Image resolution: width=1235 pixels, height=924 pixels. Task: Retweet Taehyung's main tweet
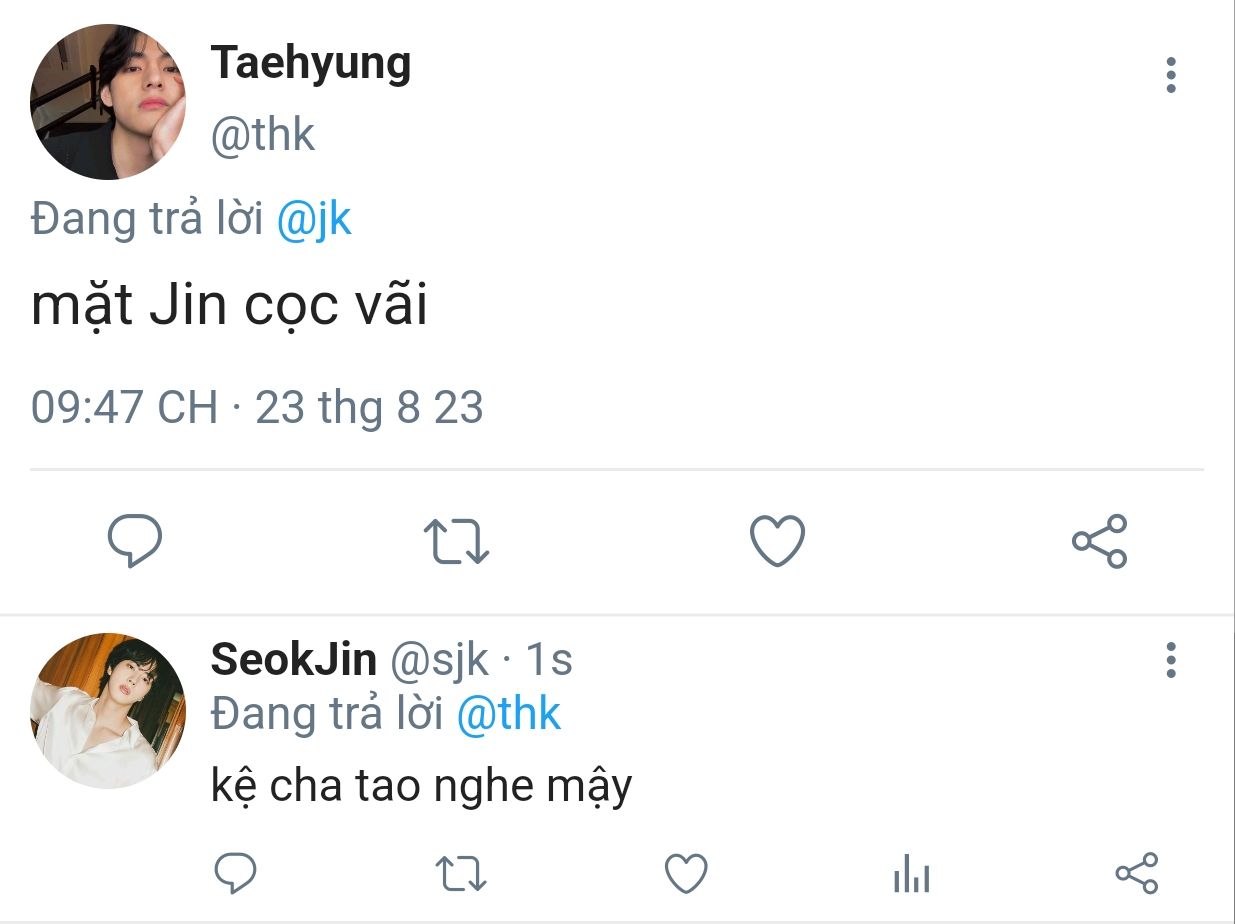coord(457,541)
